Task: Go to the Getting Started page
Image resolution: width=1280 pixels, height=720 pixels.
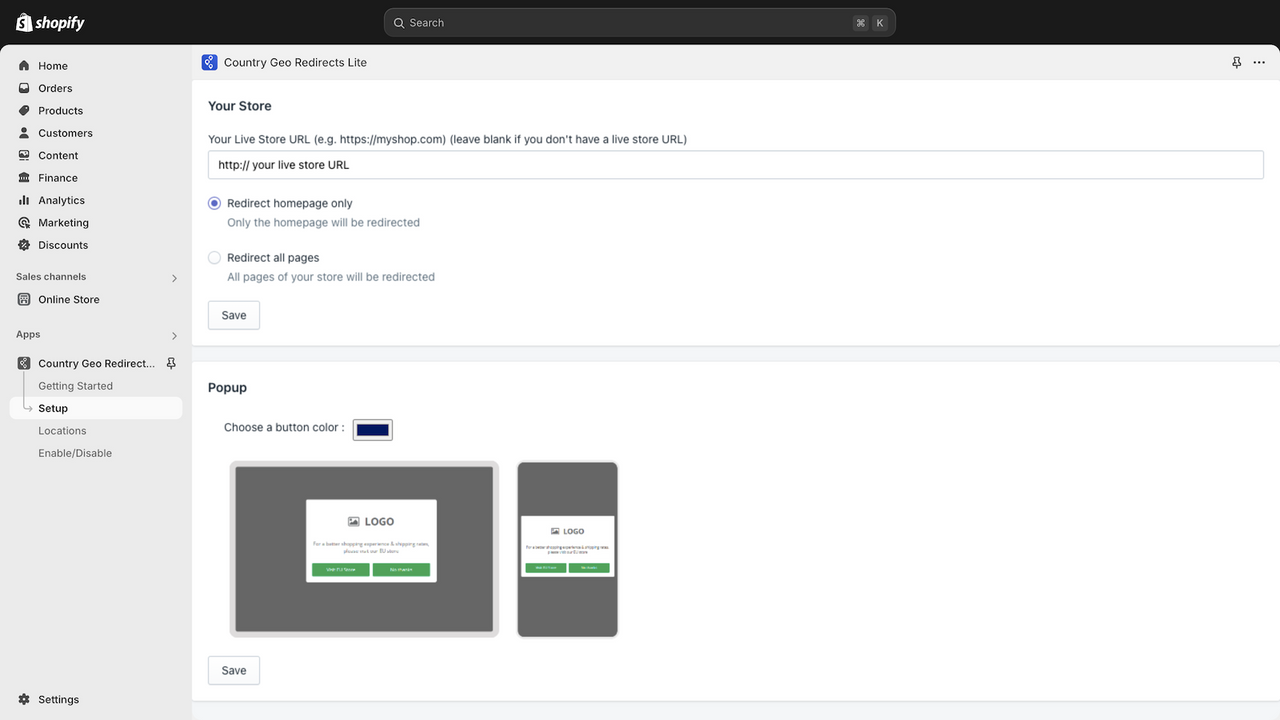Action: 75,385
